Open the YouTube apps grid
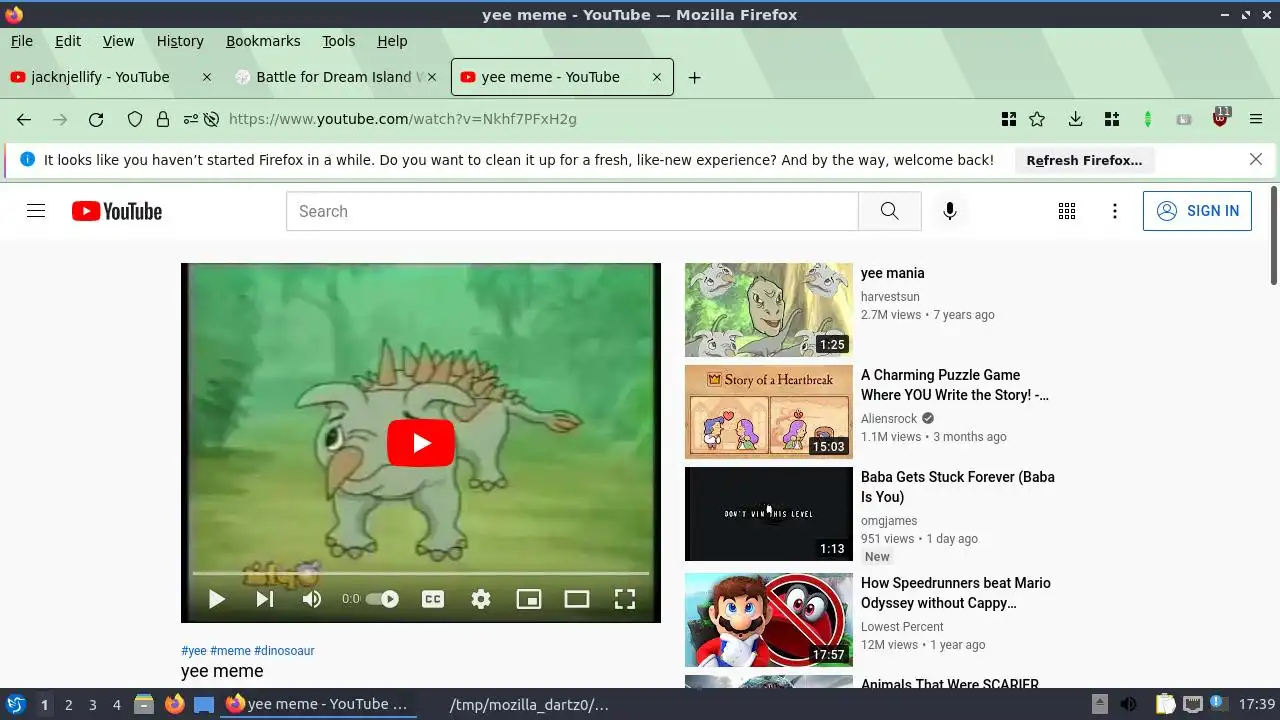This screenshot has height=720, width=1280. 1067,211
